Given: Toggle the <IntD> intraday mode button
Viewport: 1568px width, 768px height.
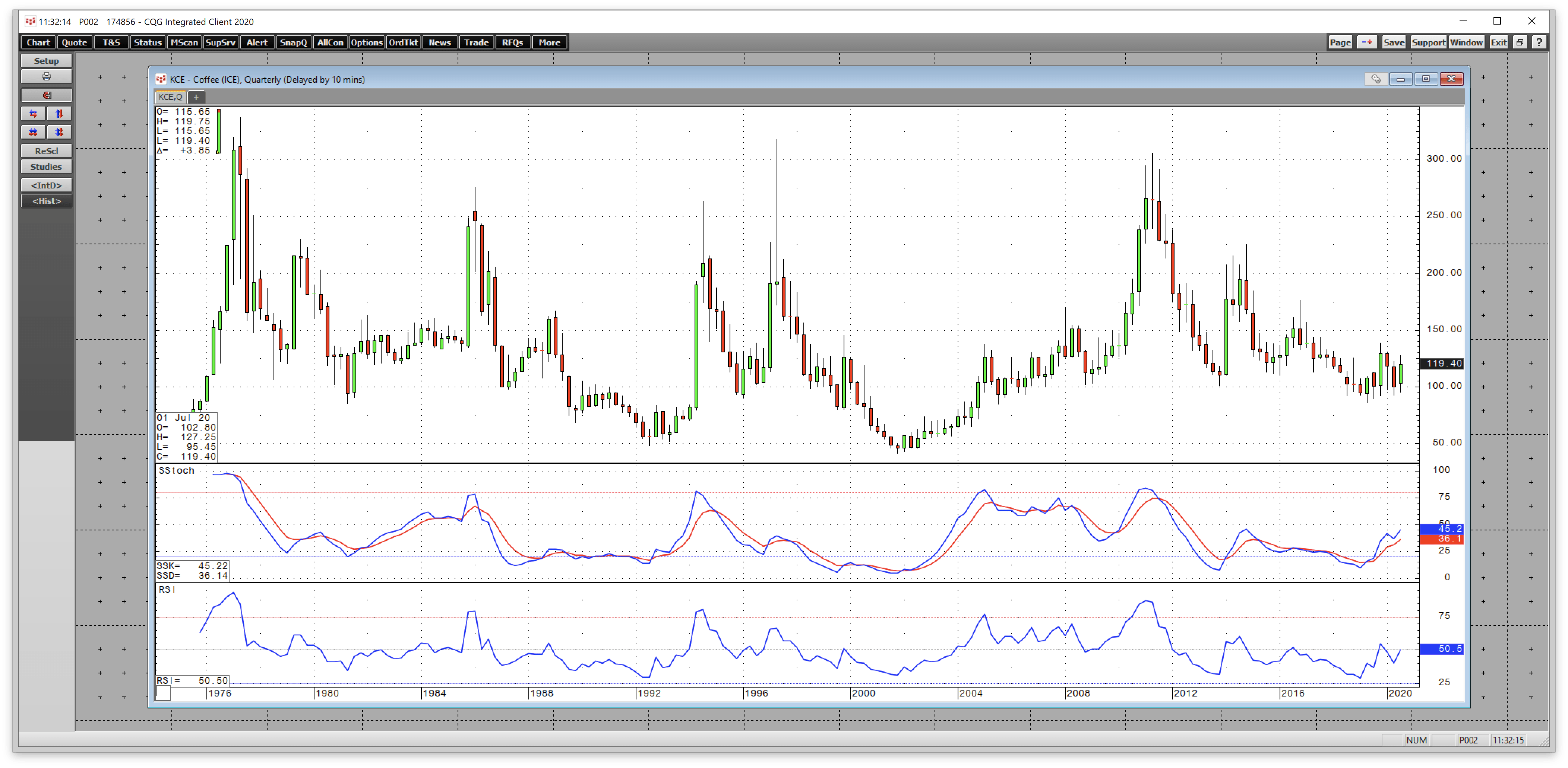Looking at the screenshot, I should coord(46,185).
